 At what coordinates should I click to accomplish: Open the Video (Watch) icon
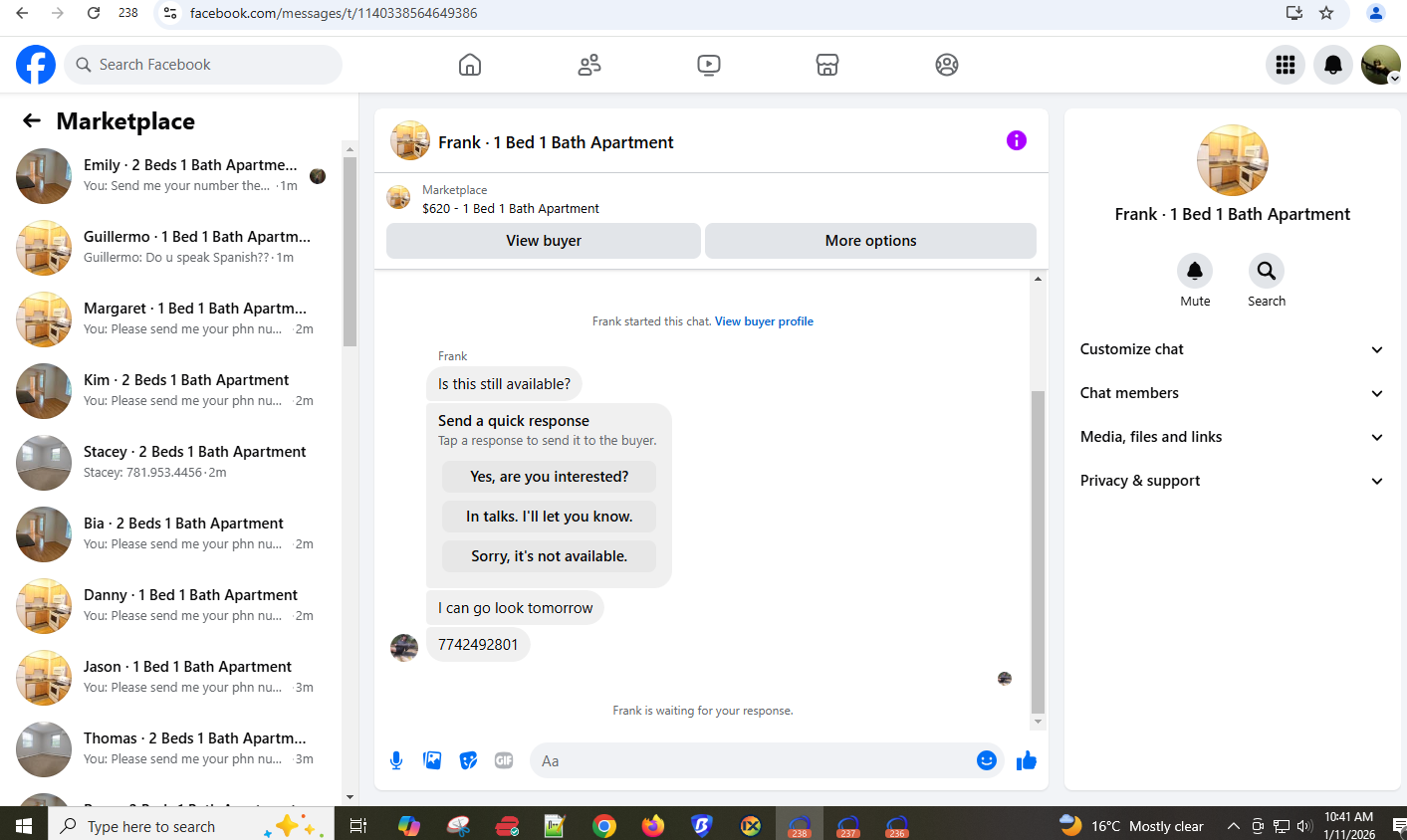pyautogui.click(x=709, y=65)
